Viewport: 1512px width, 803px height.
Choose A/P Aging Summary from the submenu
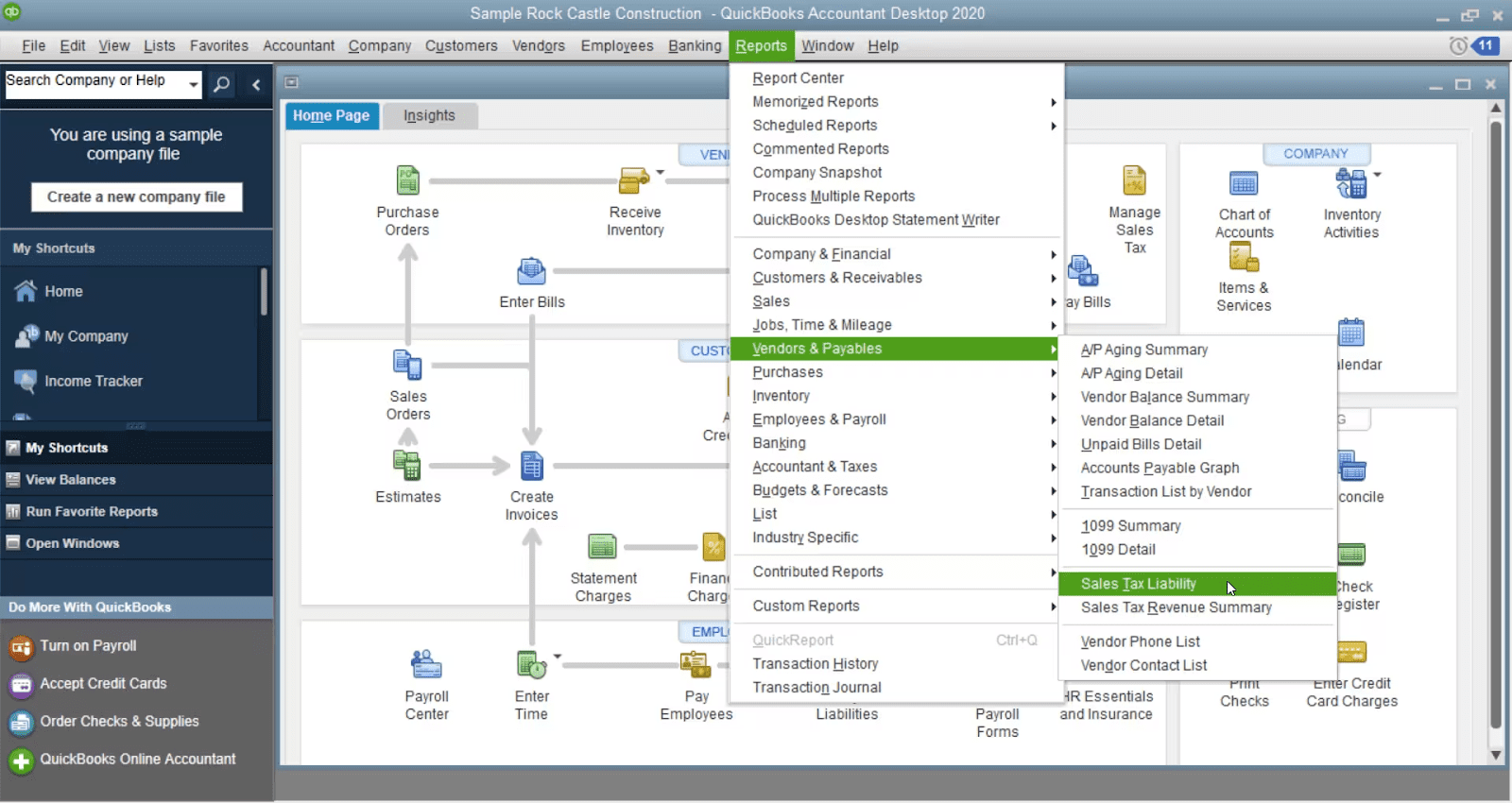point(1144,350)
